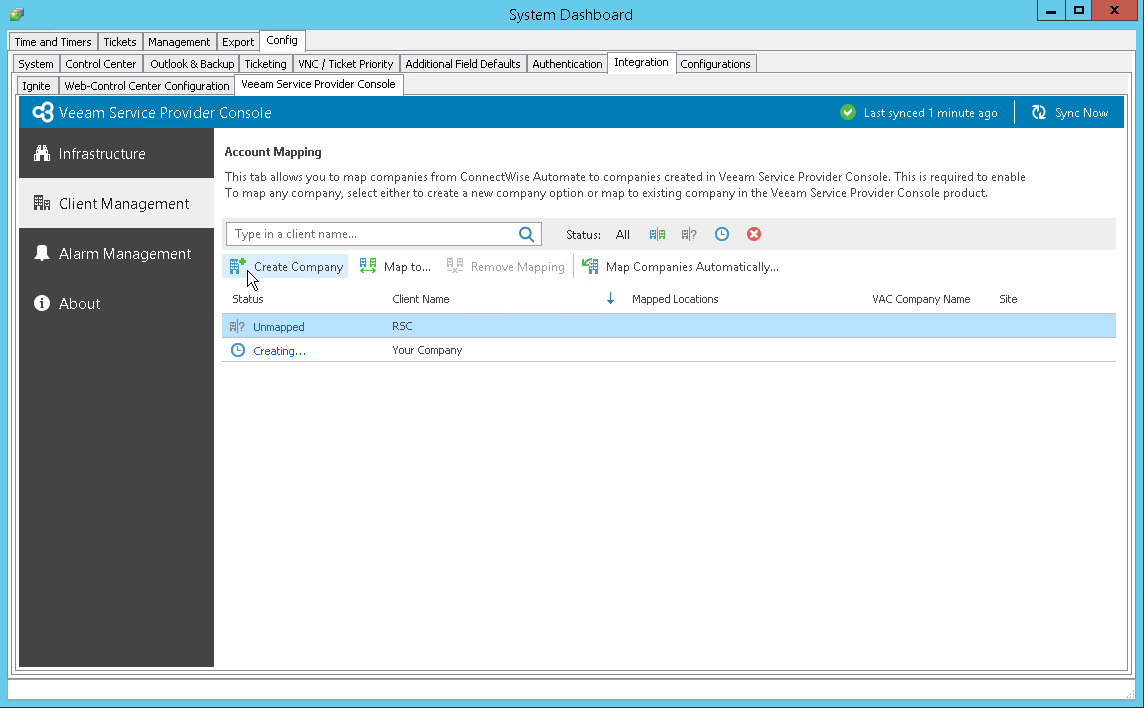Viewport: 1144px width, 708px height.
Task: Click Map Companies Automatically button
Action: coord(680,266)
